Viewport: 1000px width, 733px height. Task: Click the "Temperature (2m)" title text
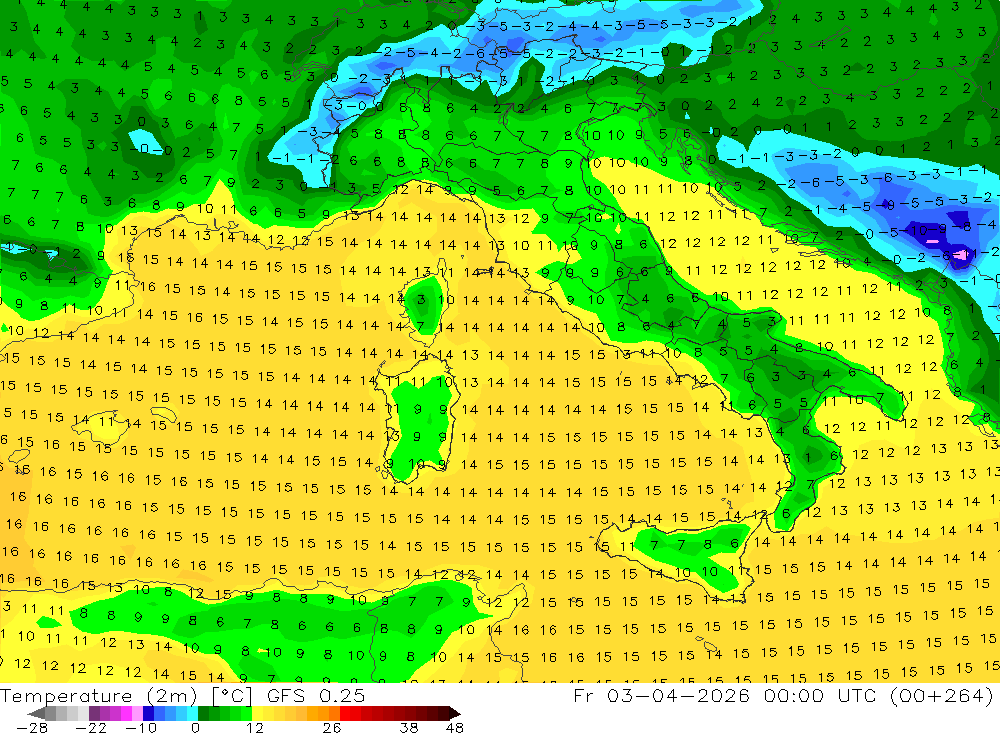[x=99, y=696]
